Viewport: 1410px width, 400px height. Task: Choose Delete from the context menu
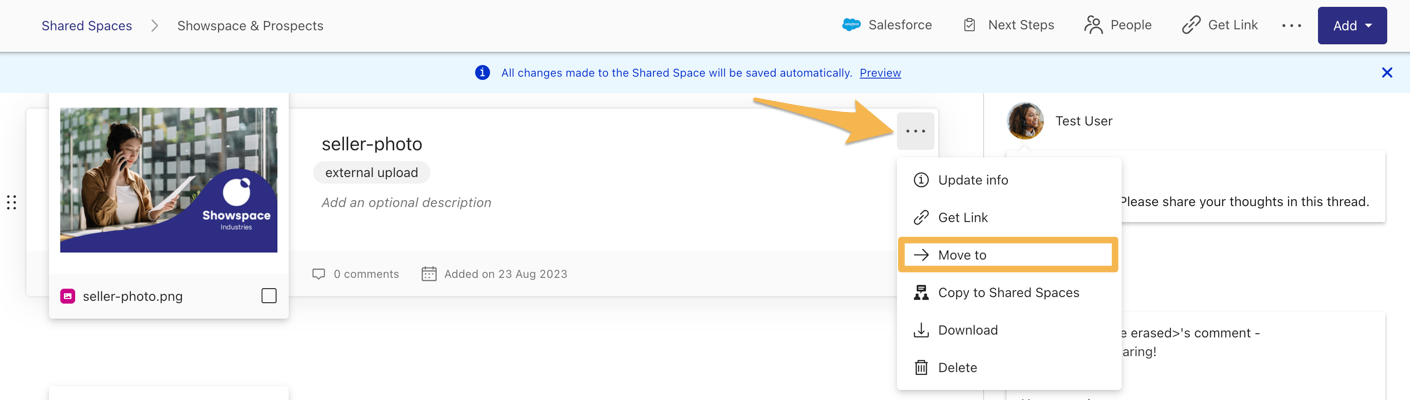957,368
